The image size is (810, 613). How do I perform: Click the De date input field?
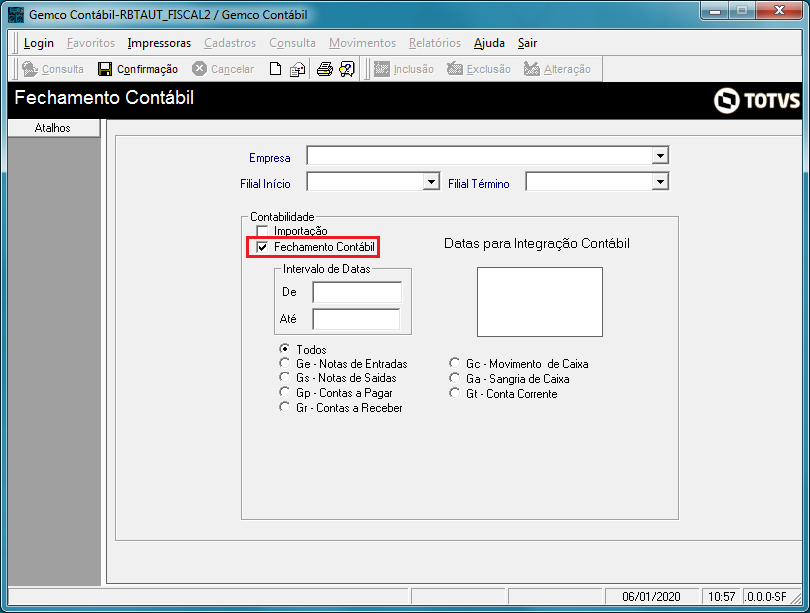point(357,292)
